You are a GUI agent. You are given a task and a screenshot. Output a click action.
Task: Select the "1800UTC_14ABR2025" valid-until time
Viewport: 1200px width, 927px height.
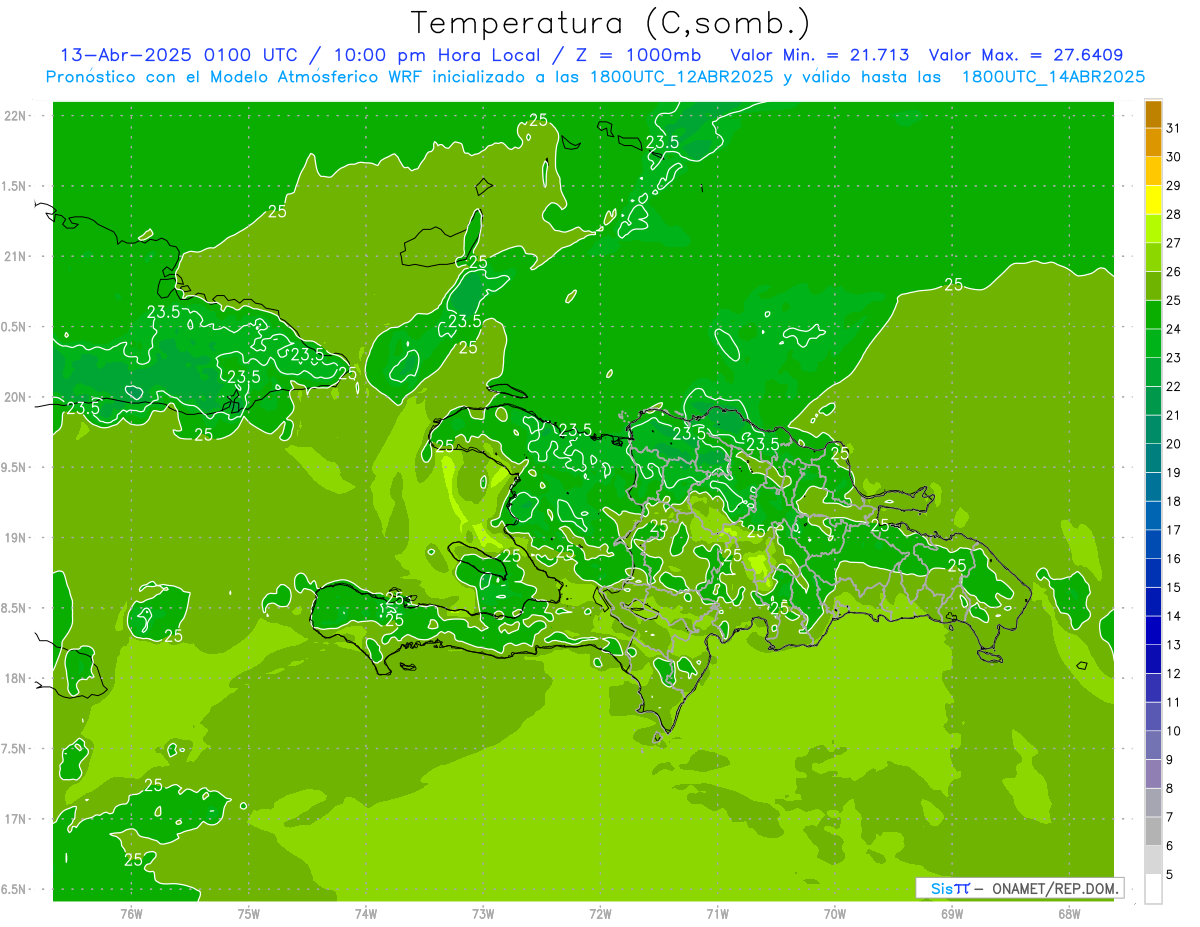(x=1052, y=77)
